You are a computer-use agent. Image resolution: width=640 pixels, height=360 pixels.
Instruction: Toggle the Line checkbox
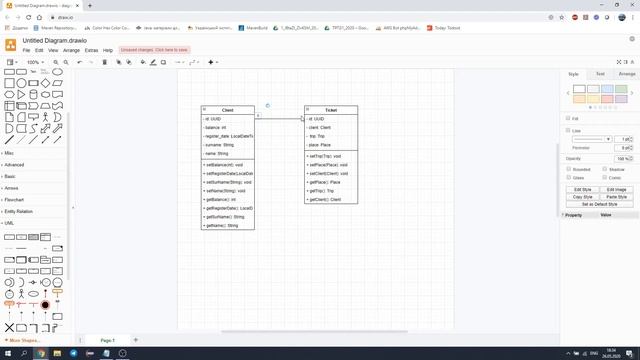coord(568,130)
